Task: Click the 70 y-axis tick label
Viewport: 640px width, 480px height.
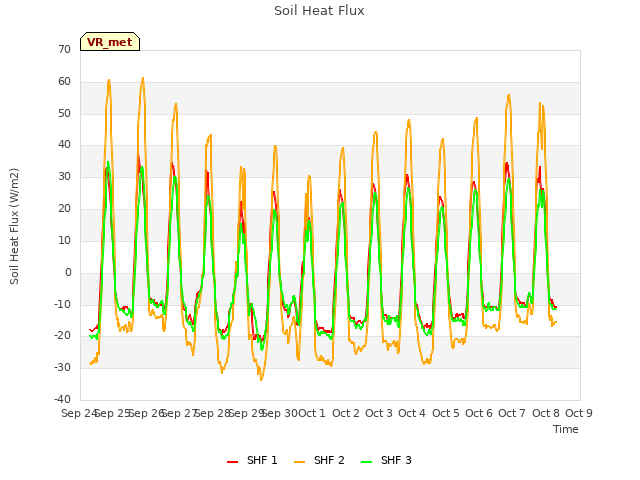Action: click(x=64, y=49)
